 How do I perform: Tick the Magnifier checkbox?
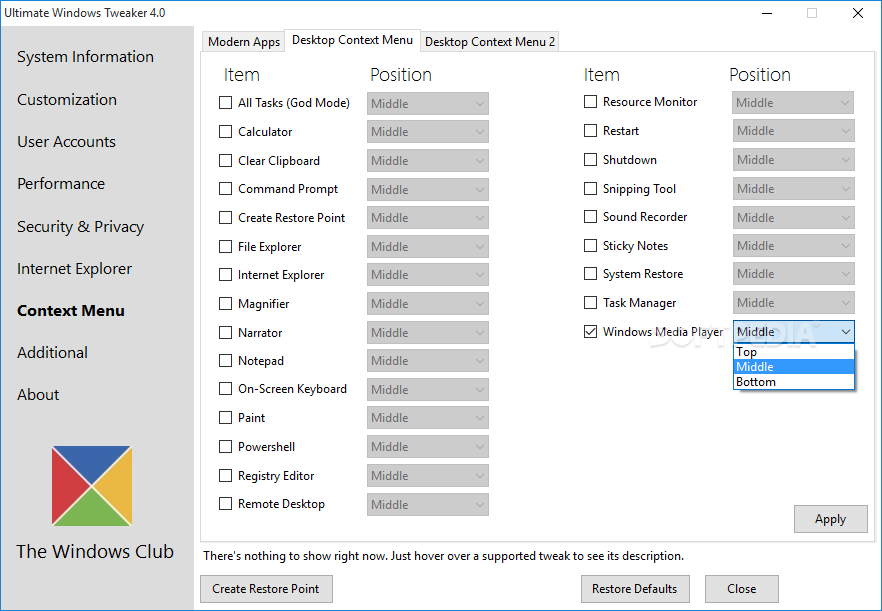[226, 304]
